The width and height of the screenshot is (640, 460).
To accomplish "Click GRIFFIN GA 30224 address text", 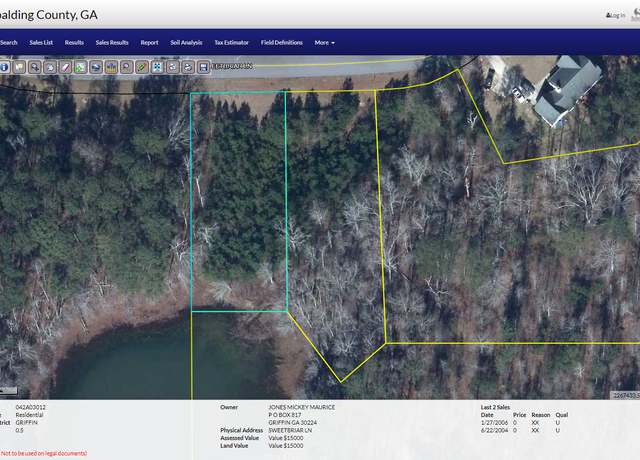I will (293, 422).
